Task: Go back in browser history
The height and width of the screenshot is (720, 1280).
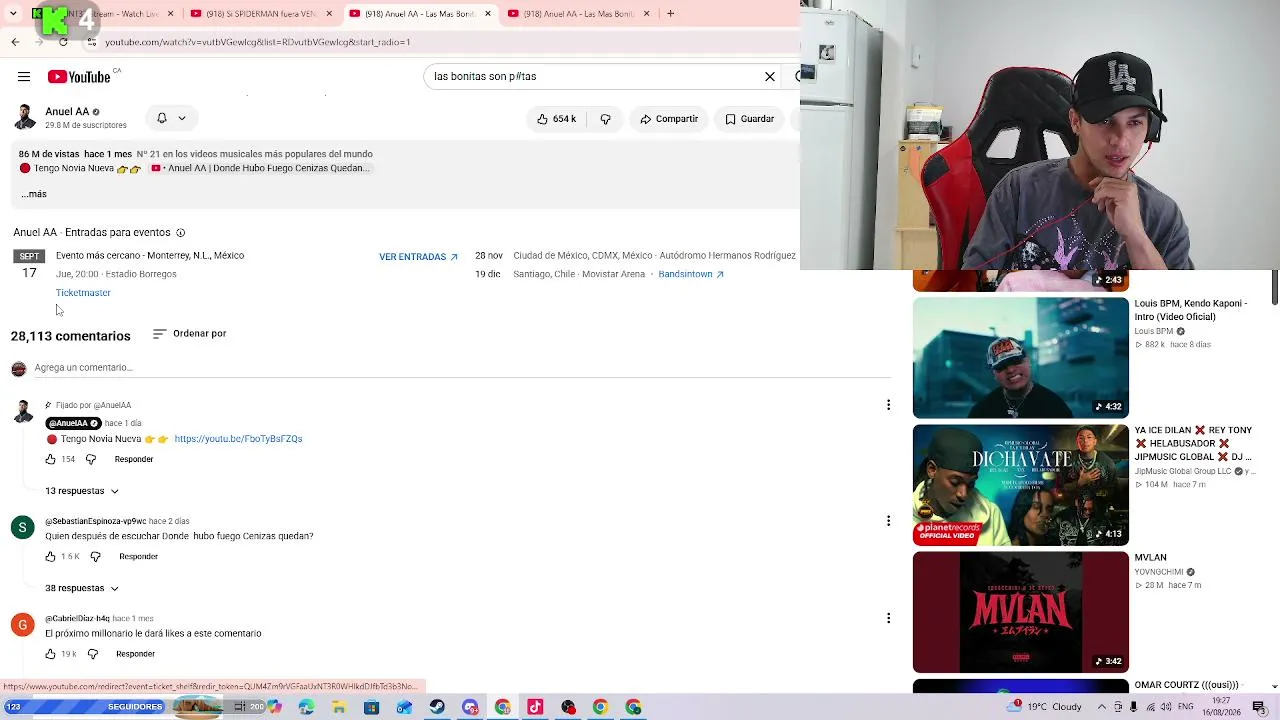Action: 15,42
